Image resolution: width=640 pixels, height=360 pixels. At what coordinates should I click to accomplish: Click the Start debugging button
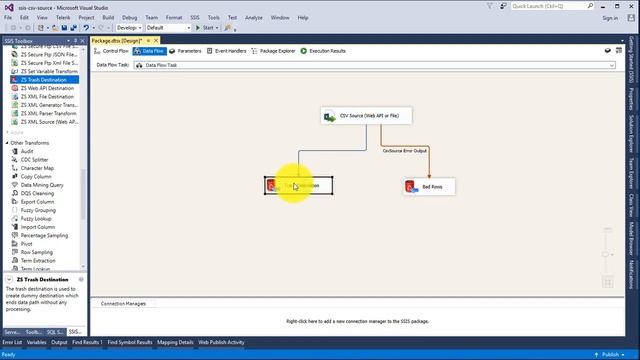pyautogui.click(x=205, y=28)
